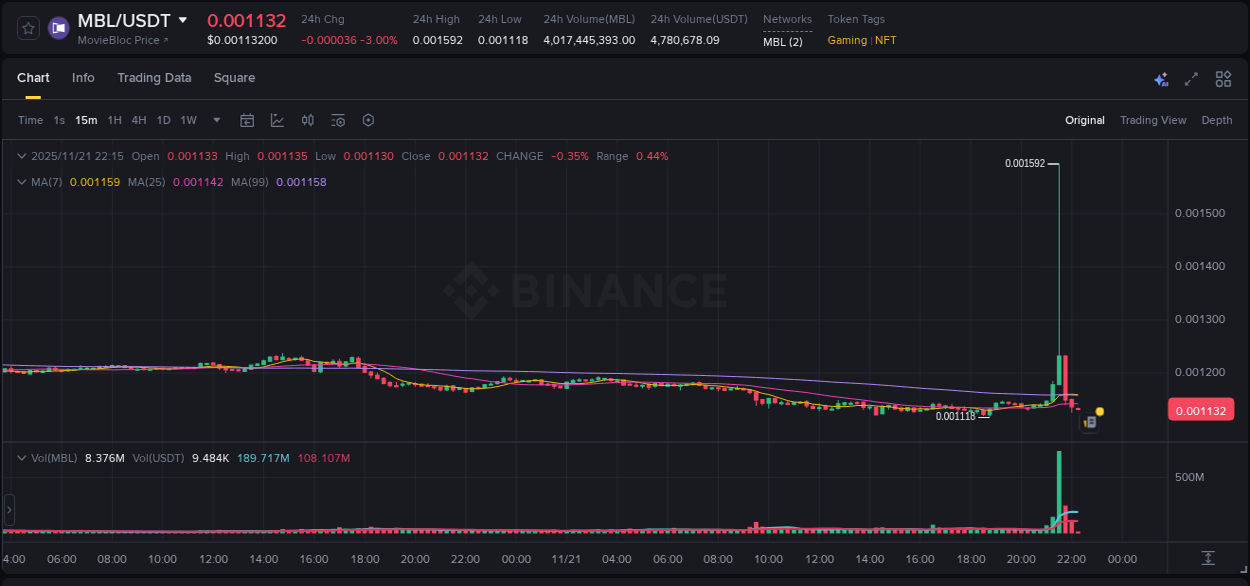Toggle the favorite star for MBL/USDT
This screenshot has width=1250, height=586.
27,27
